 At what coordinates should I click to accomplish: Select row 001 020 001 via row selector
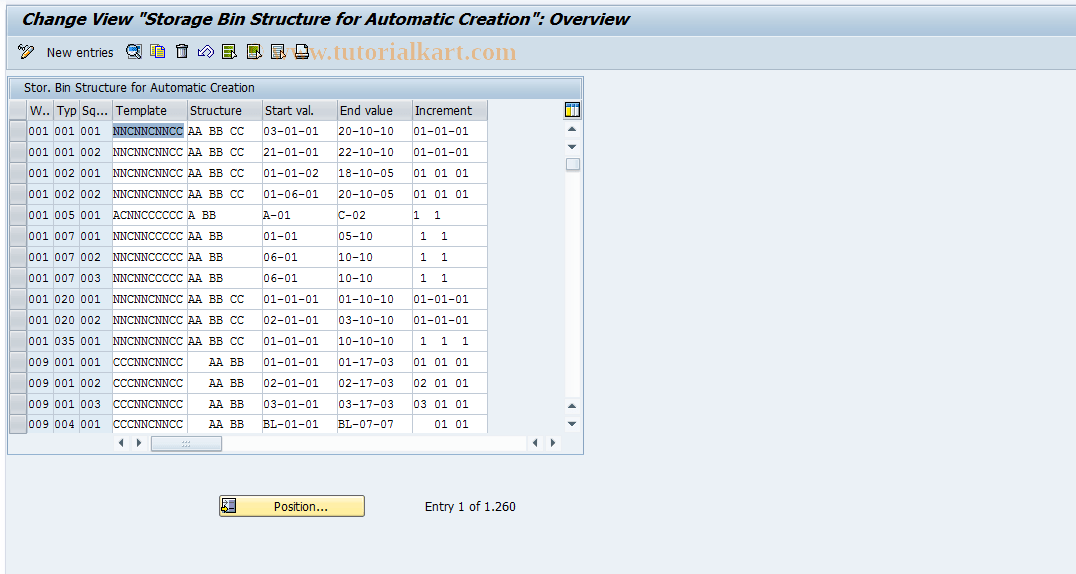tap(18, 299)
